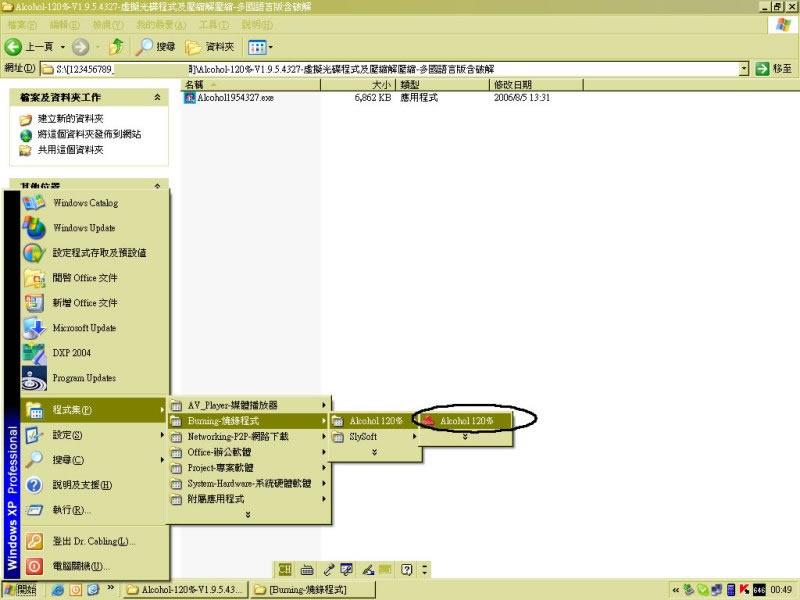The width and height of the screenshot is (800, 600).
Task: Click the 共用這個資料夾 link
Action: pyautogui.click(x=70, y=149)
